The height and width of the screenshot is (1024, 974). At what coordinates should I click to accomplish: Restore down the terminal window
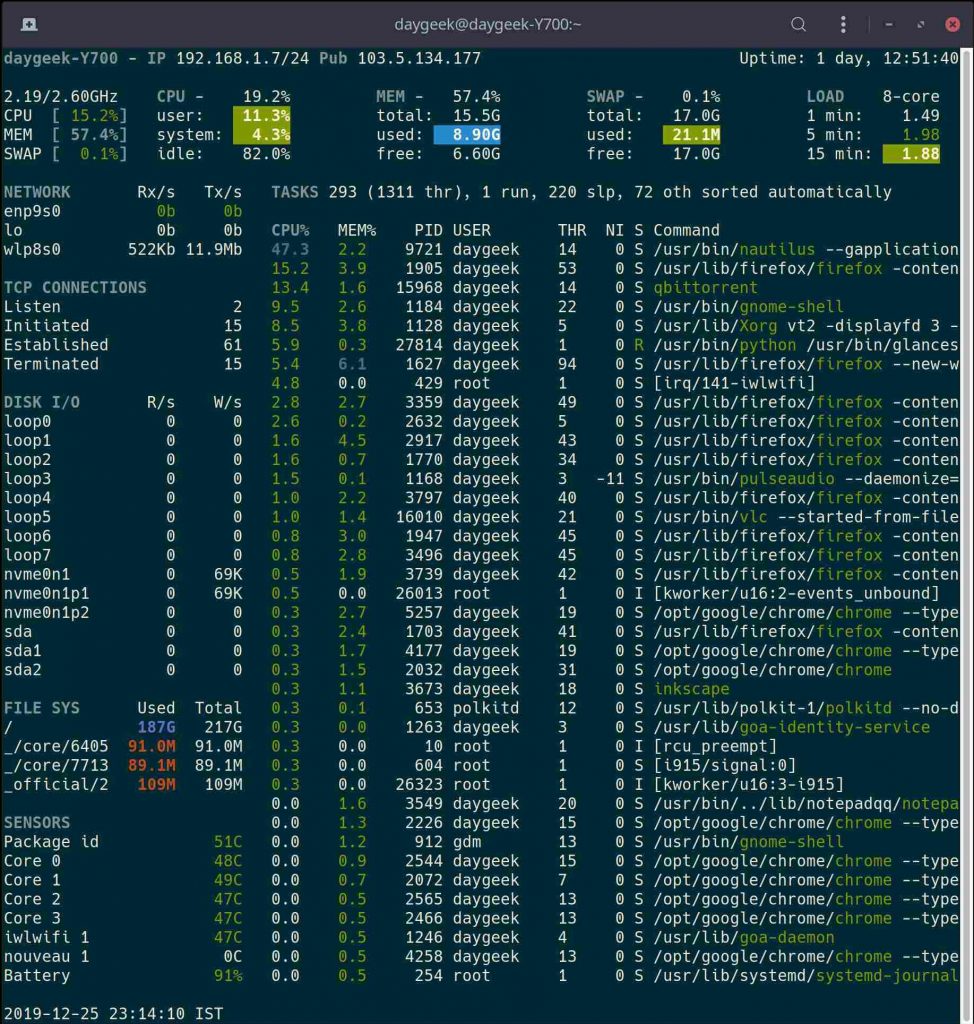click(919, 24)
